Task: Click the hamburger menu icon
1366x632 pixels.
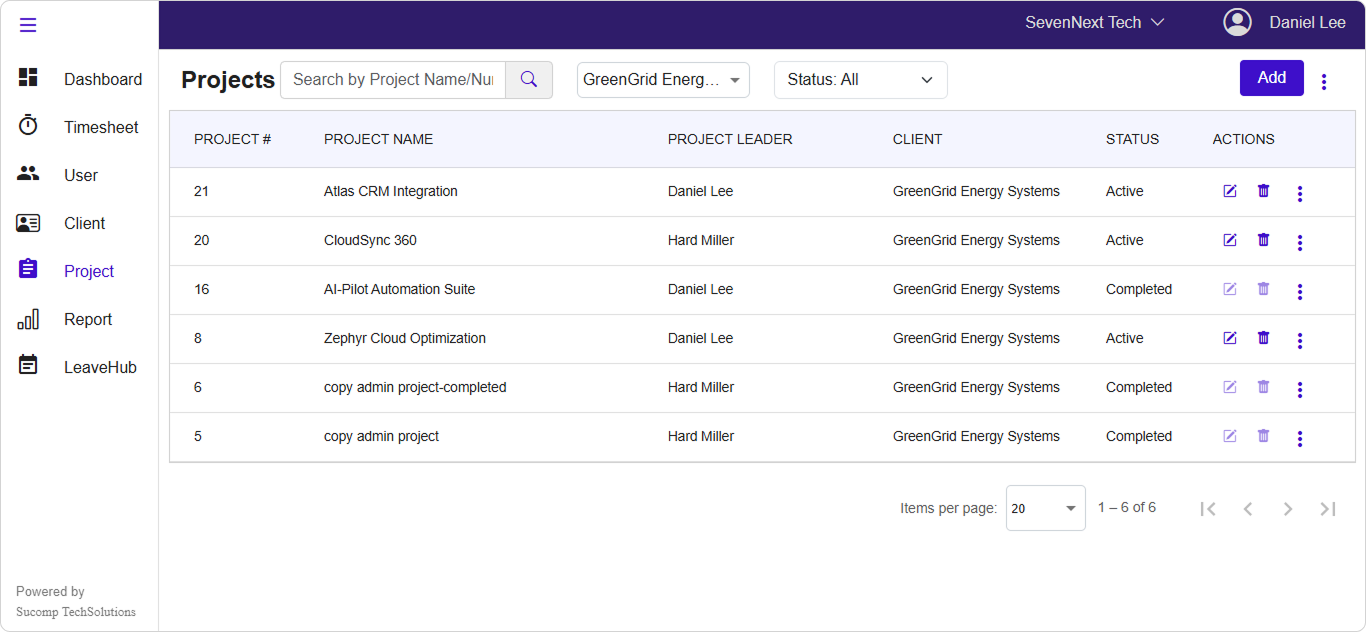Action: (28, 25)
